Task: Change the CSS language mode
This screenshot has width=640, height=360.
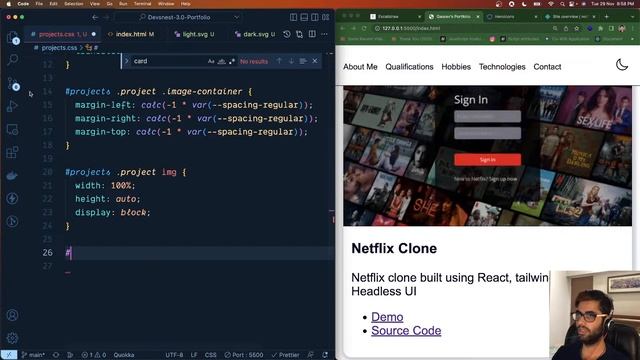Action: pyautogui.click(x=210, y=355)
